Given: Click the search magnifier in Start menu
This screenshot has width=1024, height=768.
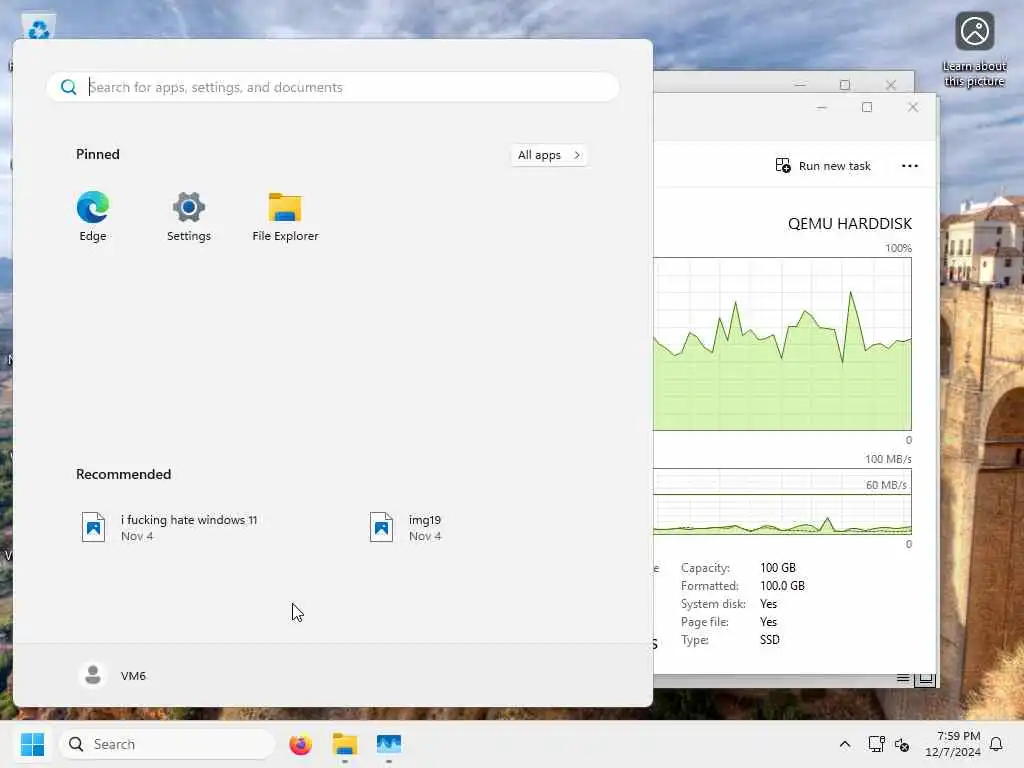Looking at the screenshot, I should 69,87.
